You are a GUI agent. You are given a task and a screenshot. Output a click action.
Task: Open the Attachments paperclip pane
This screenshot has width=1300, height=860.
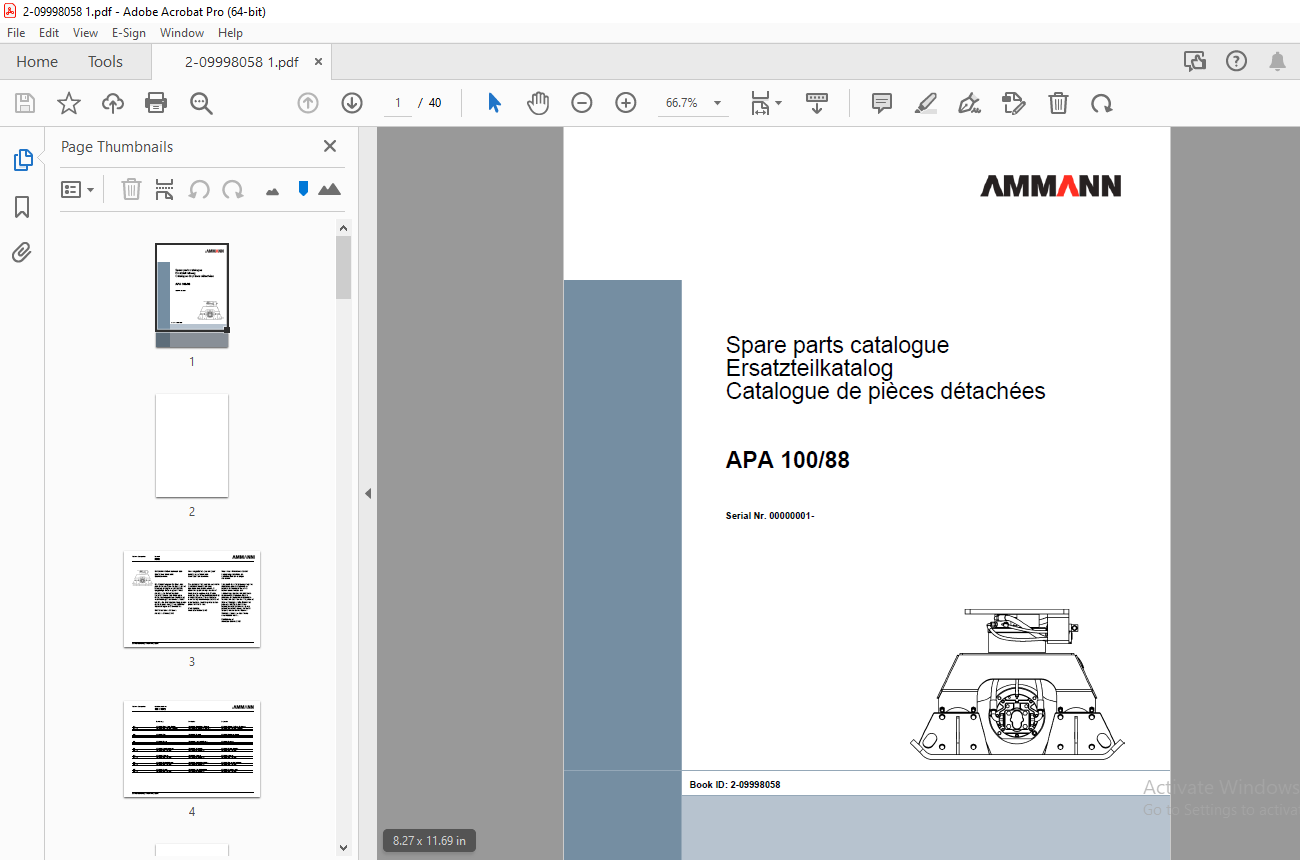coord(22,252)
